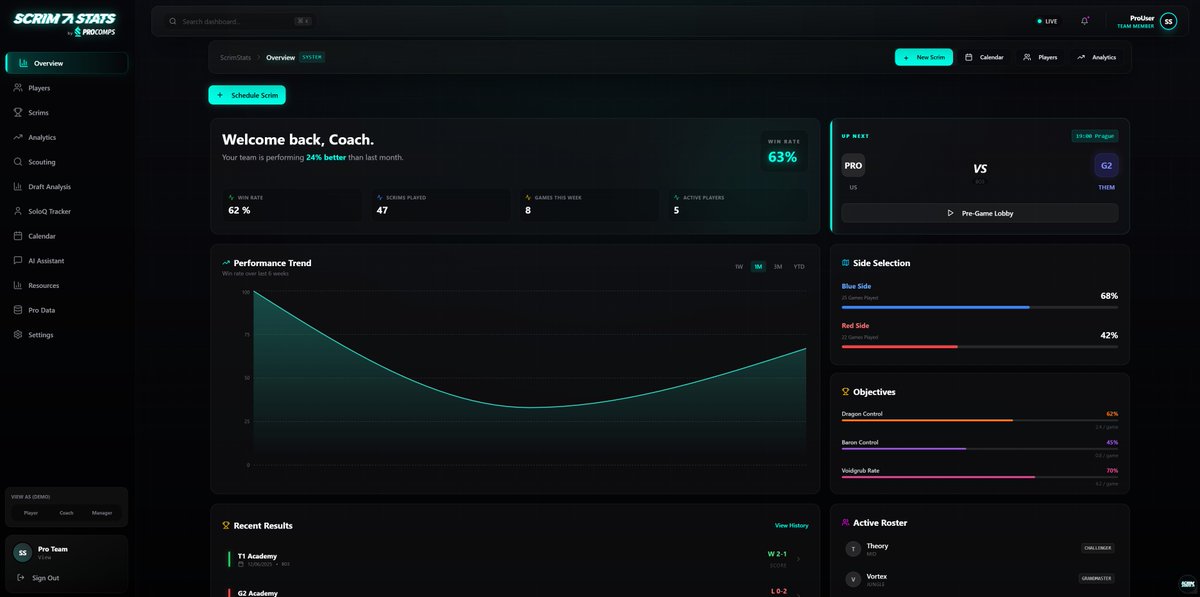1200x597 pixels.
Task: Switch view to Coach role
Action: coord(66,512)
